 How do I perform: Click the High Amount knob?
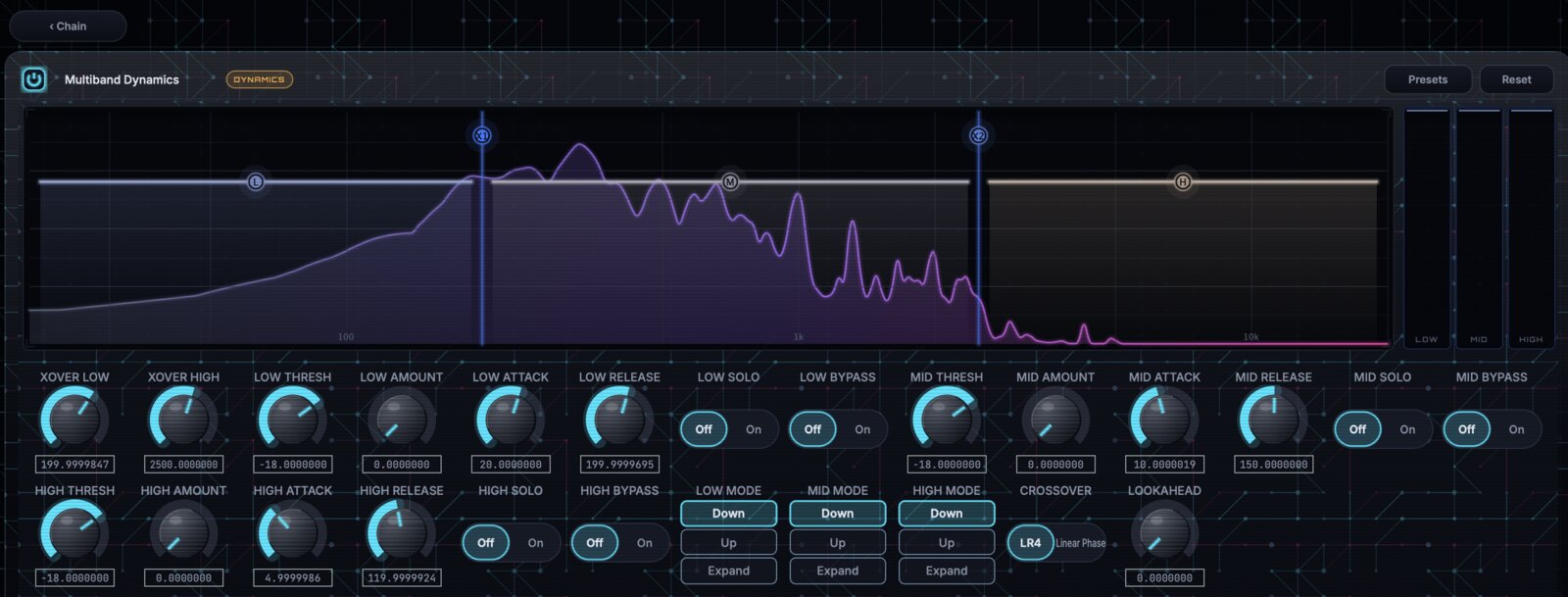(x=183, y=532)
